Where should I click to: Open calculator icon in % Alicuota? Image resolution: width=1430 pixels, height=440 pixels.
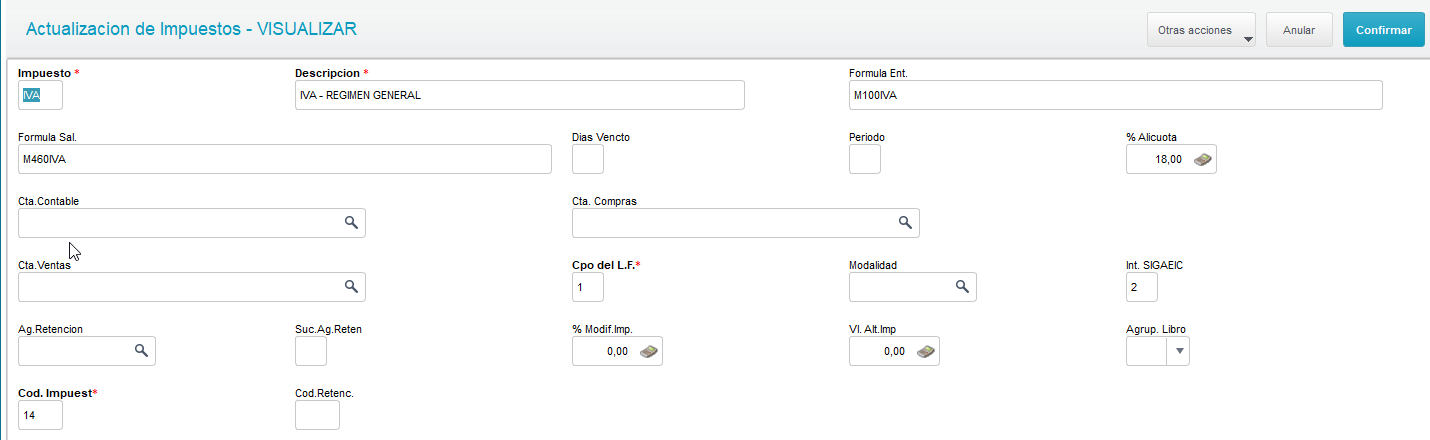pyautogui.click(x=1203, y=159)
